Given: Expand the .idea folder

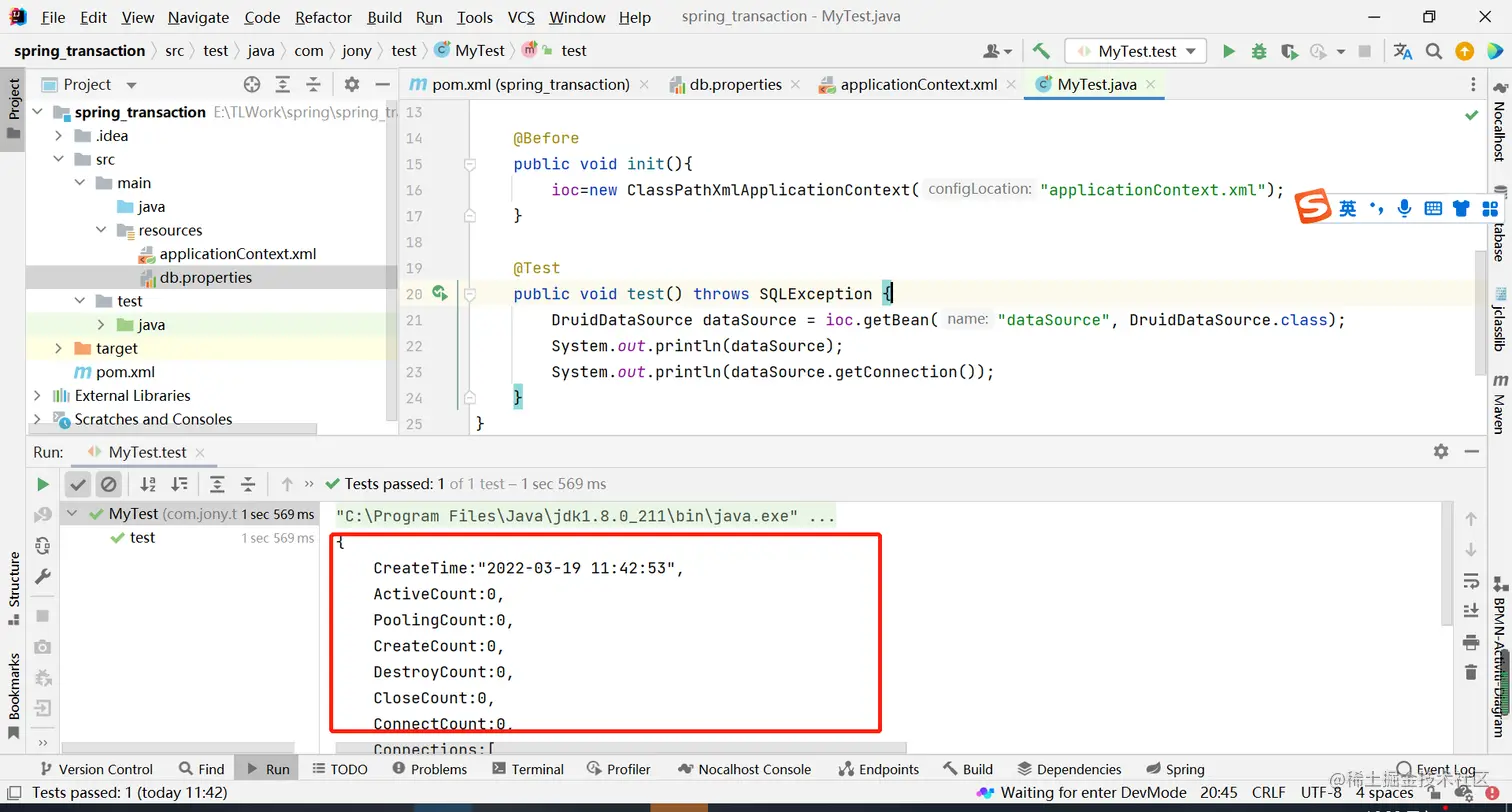Looking at the screenshot, I should pyautogui.click(x=59, y=136).
